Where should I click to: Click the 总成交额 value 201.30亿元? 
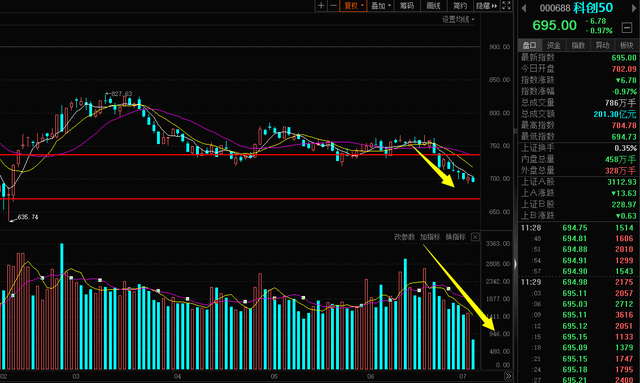pyautogui.click(x=615, y=114)
